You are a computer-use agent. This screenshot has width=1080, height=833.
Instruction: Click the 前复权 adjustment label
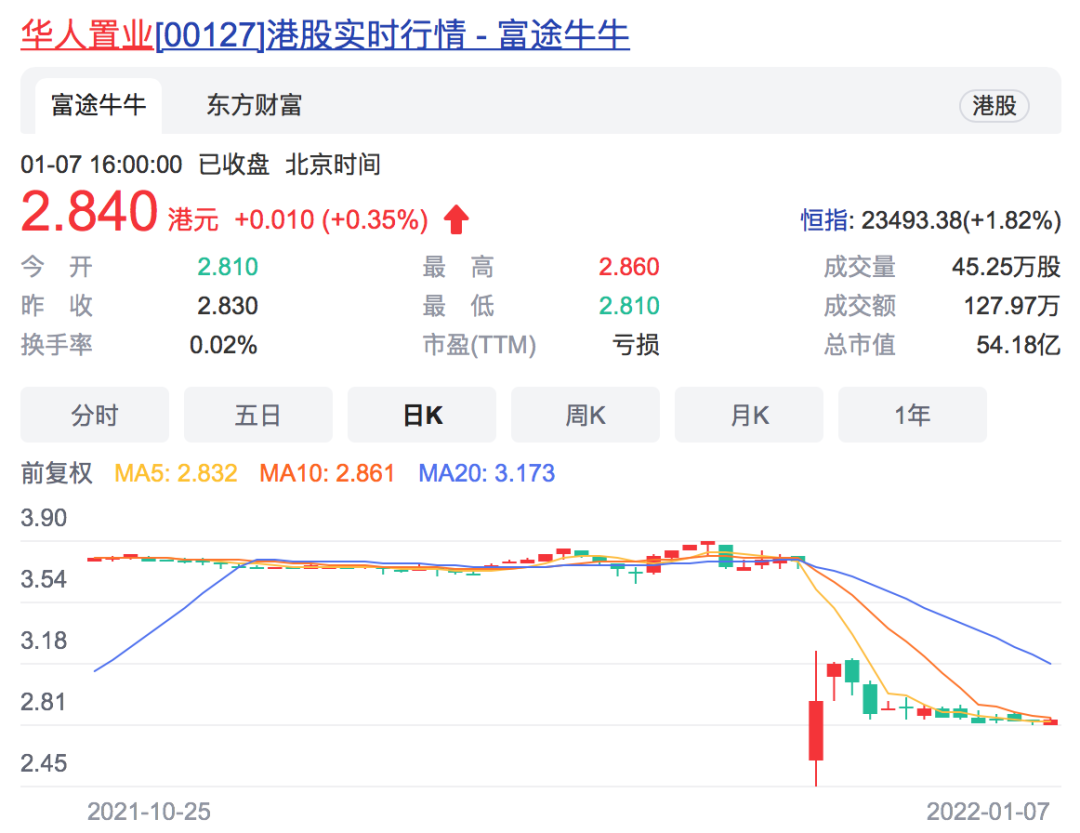[x=56, y=475]
